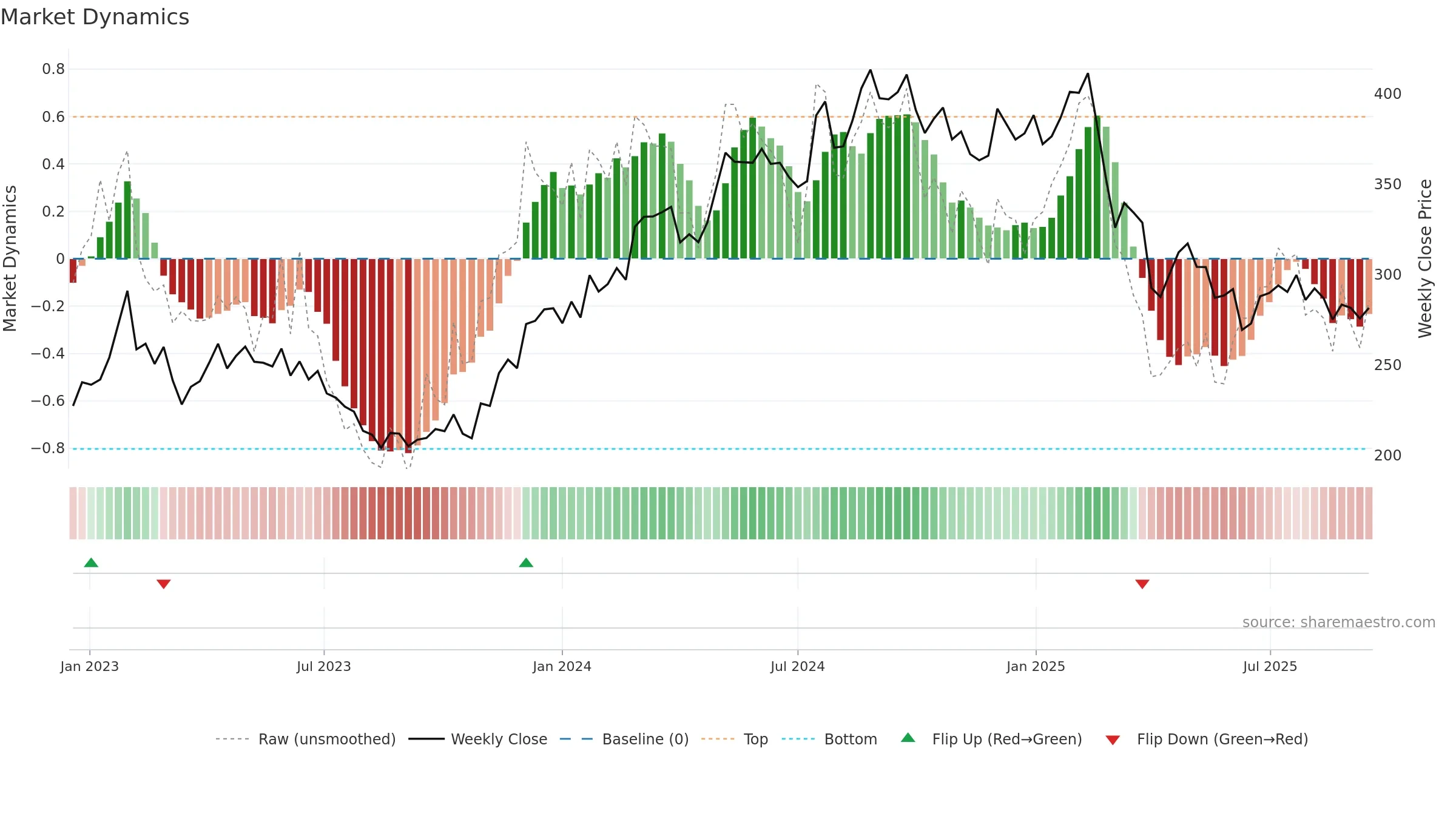The image size is (1456, 819).
Task: Click the 0.8 left axis tick label
Action: 53,69
